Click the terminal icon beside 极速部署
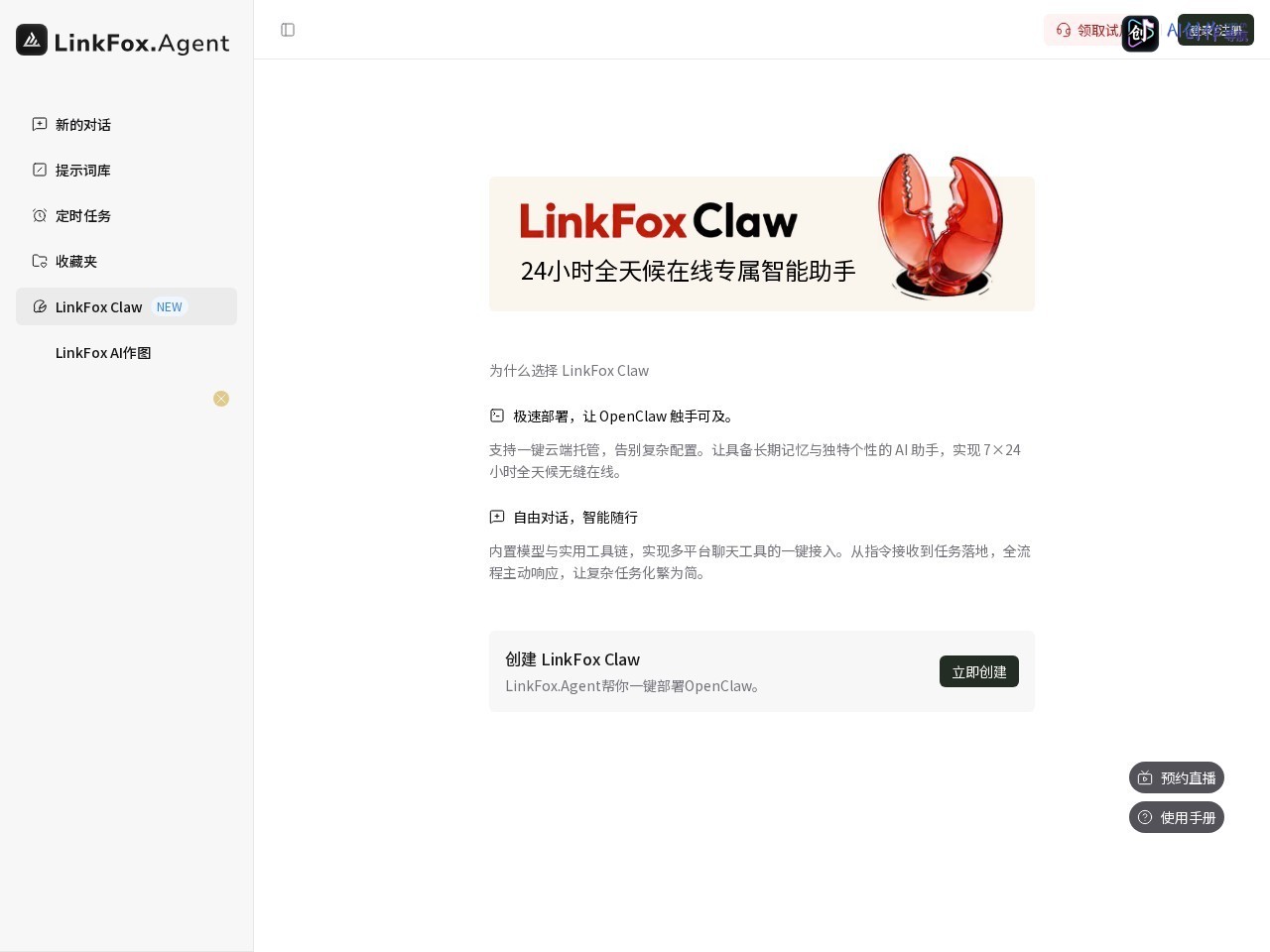The width and height of the screenshot is (1270, 952). pyautogui.click(x=497, y=416)
